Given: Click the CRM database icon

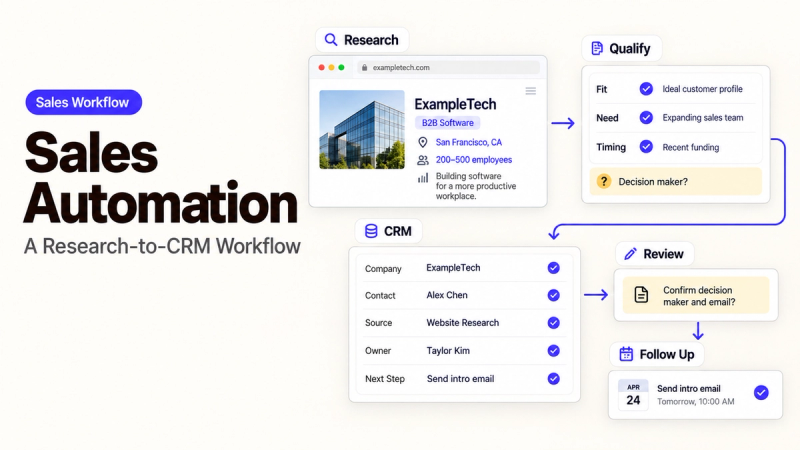Looking at the screenshot, I should click(371, 231).
